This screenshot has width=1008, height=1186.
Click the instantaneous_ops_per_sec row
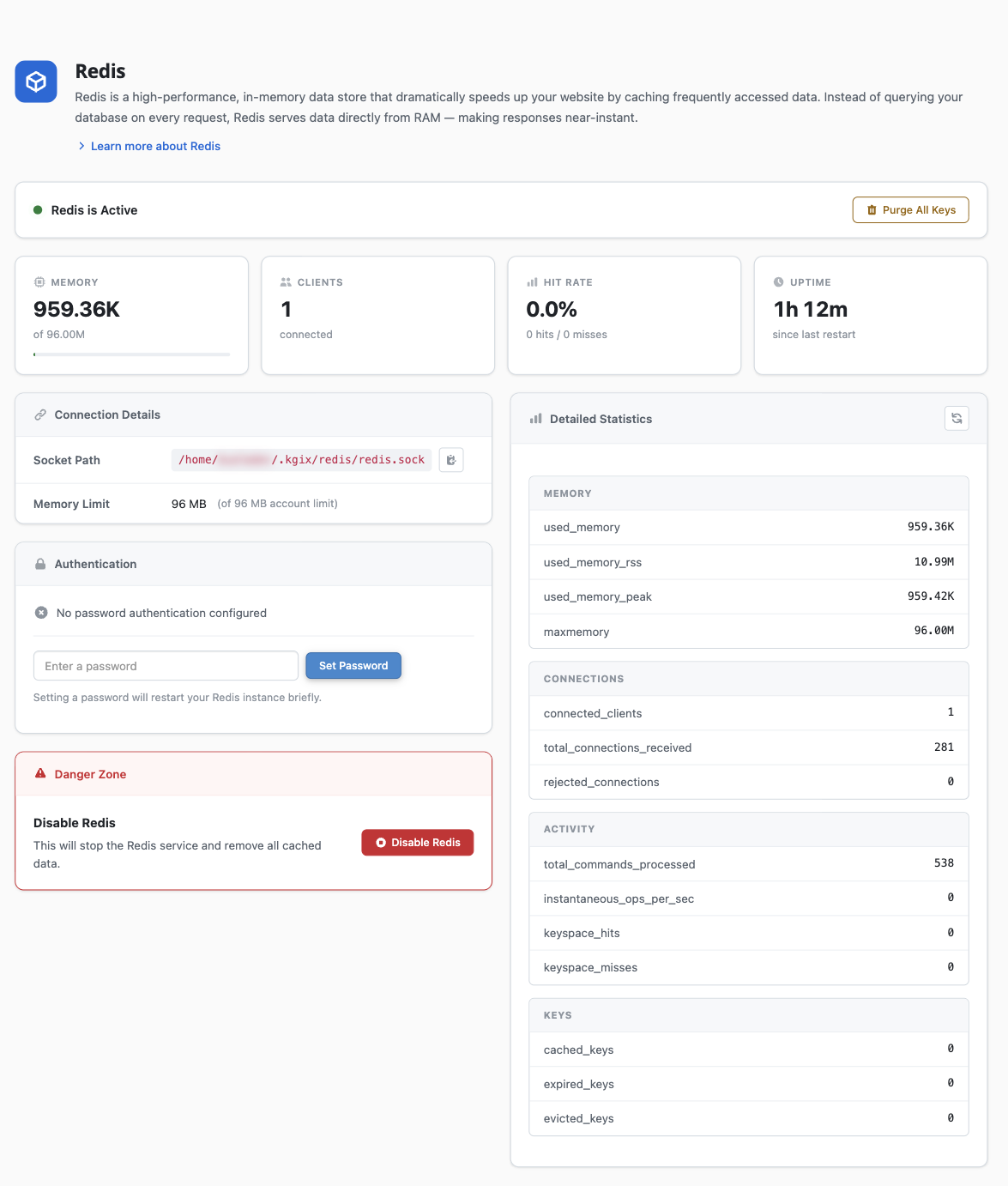(x=749, y=899)
